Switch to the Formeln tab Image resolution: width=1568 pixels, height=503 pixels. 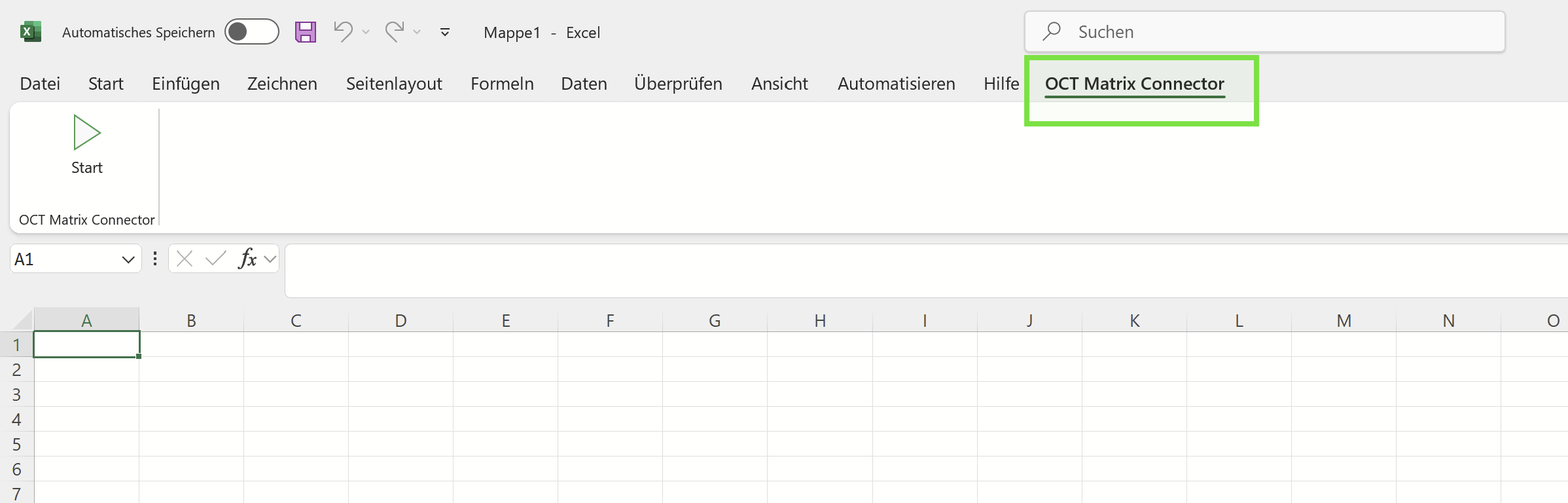(x=502, y=84)
